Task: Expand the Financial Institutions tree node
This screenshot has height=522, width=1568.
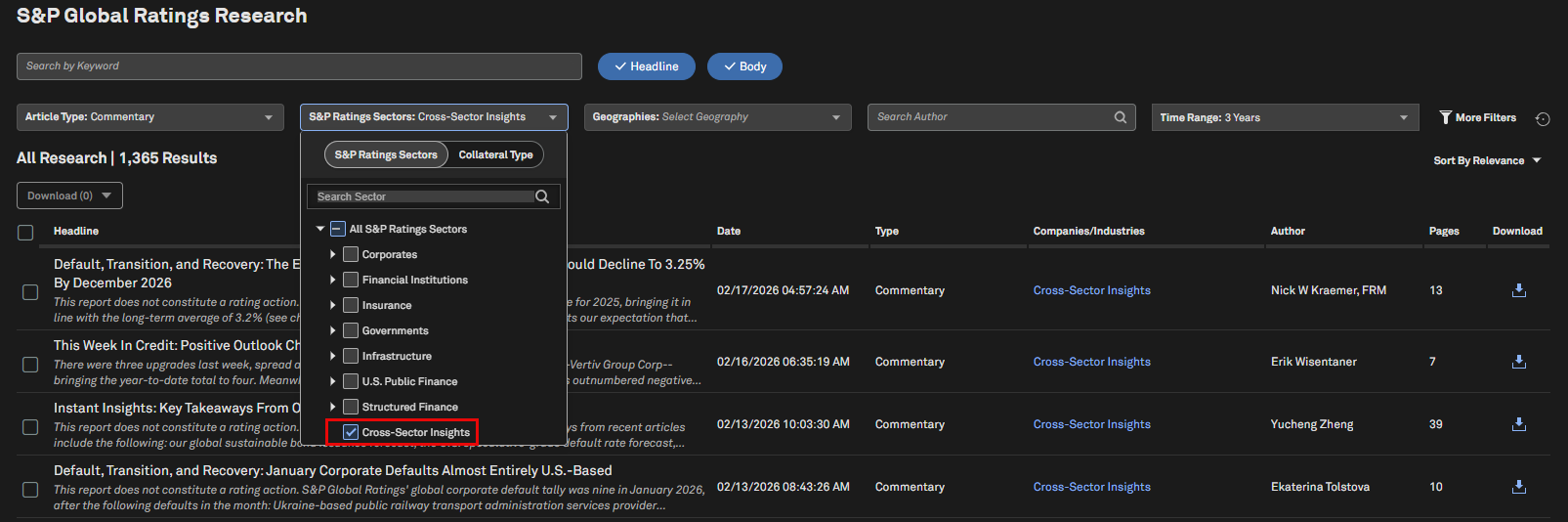Action: click(333, 280)
